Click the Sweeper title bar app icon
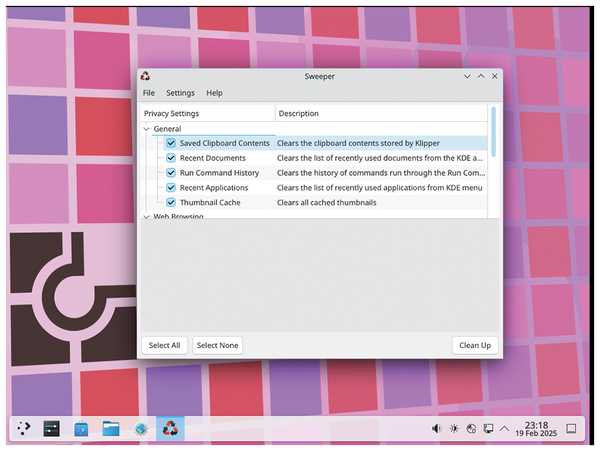This screenshot has width=600, height=451. tap(145, 76)
